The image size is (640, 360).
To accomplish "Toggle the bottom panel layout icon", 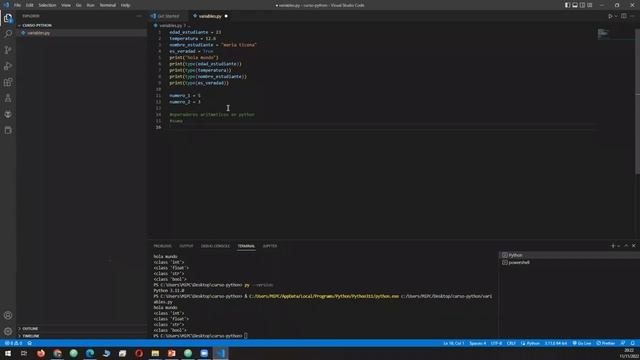I will click(x=575, y=5).
